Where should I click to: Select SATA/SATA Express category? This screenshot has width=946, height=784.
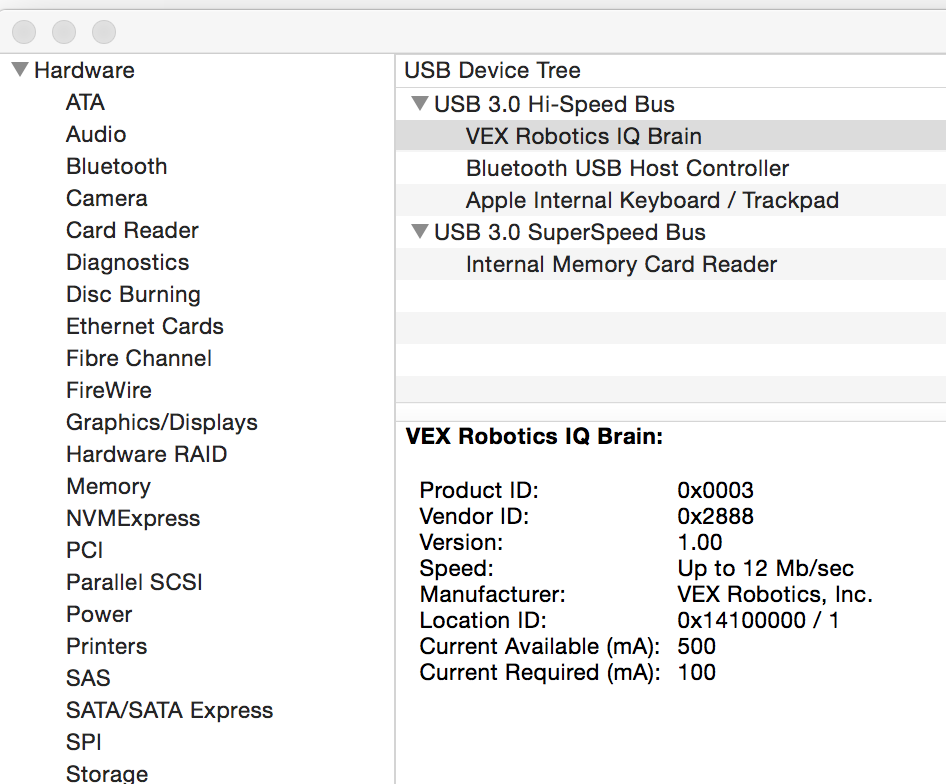point(170,710)
